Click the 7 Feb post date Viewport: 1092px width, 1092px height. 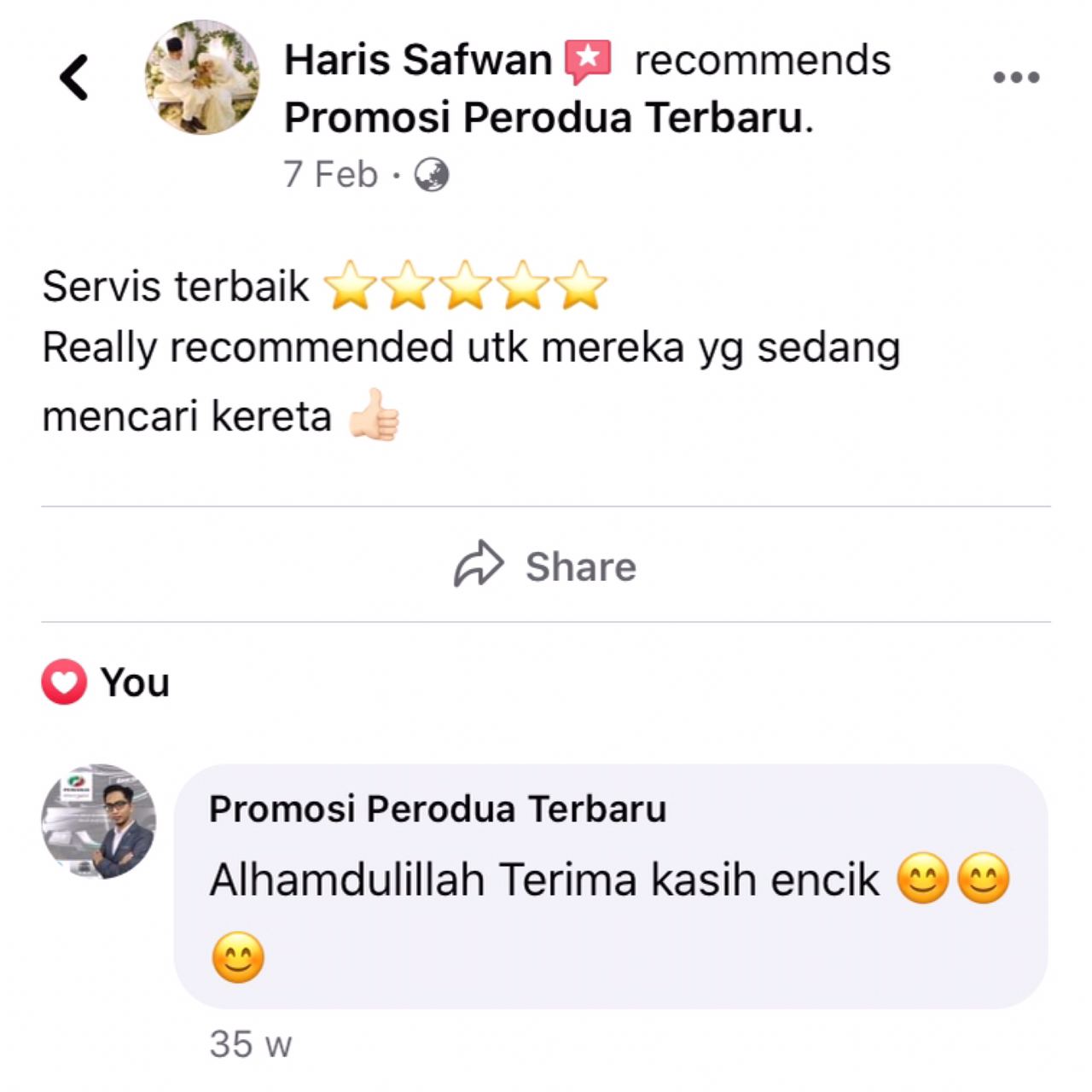click(331, 175)
